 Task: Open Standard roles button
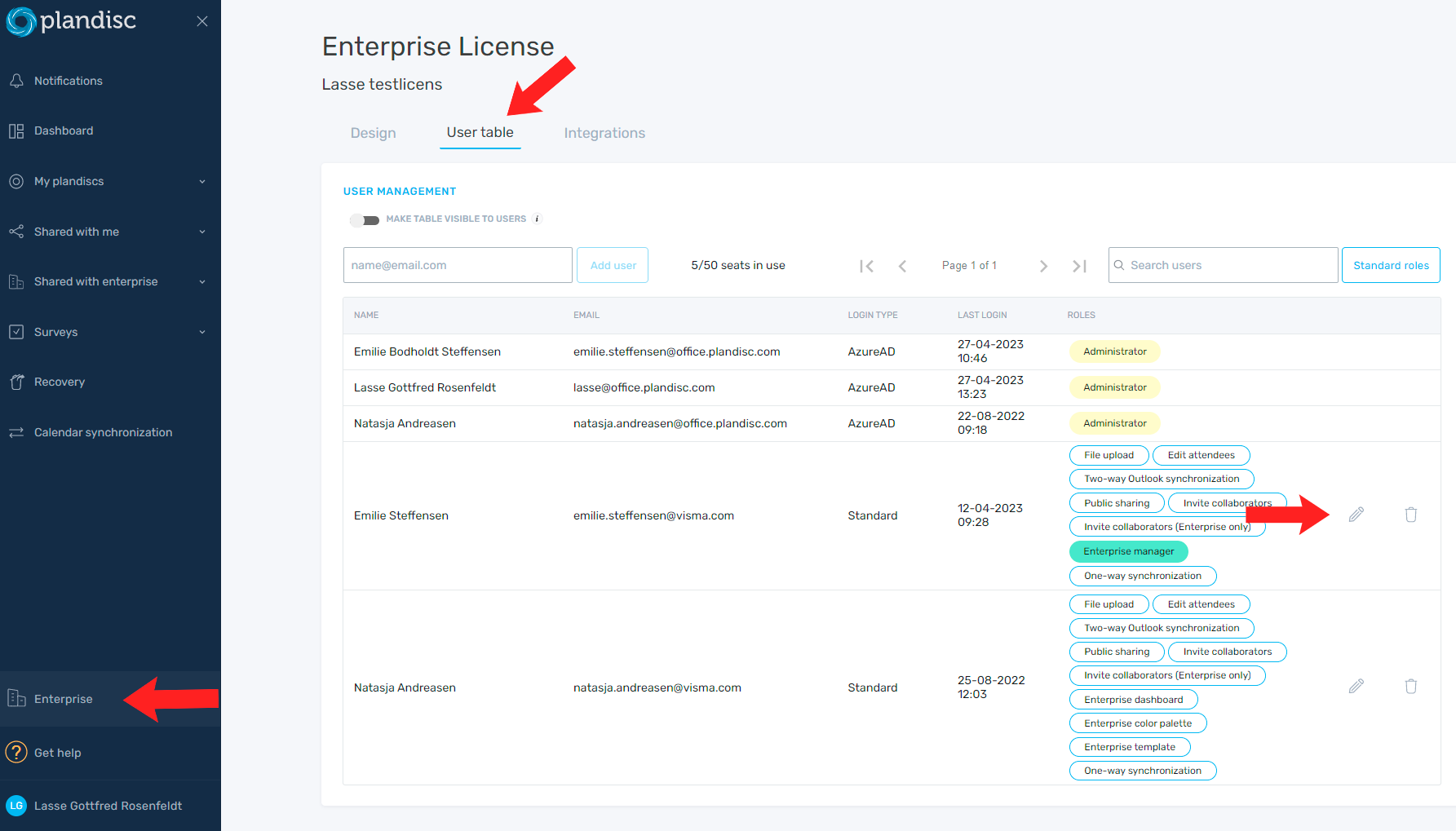pos(1391,265)
